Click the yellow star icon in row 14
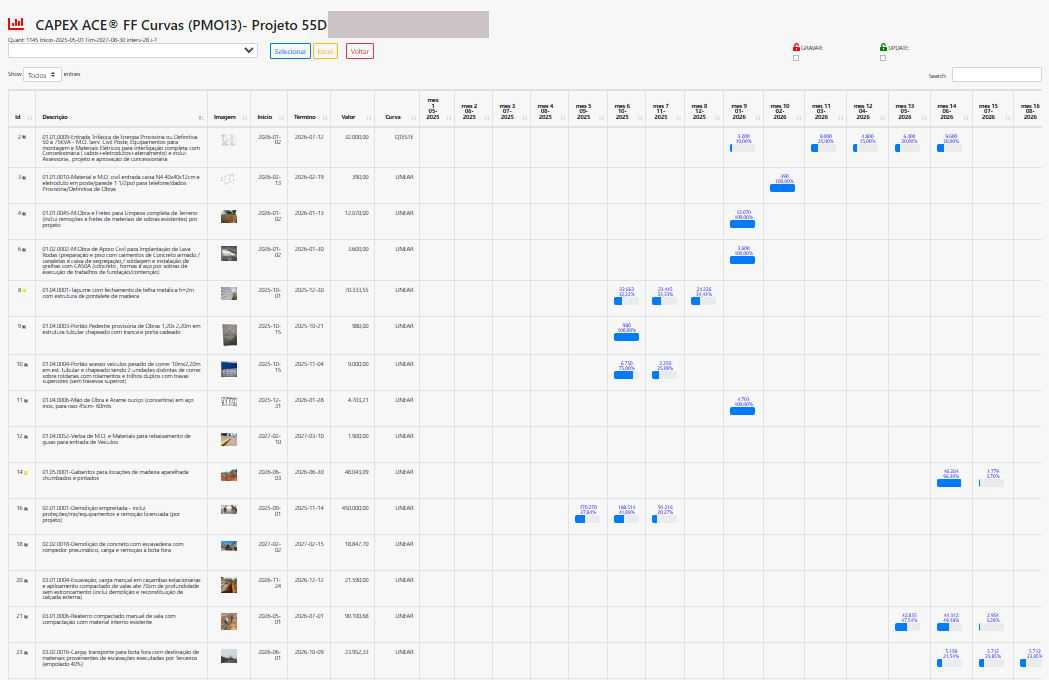 (x=25, y=471)
